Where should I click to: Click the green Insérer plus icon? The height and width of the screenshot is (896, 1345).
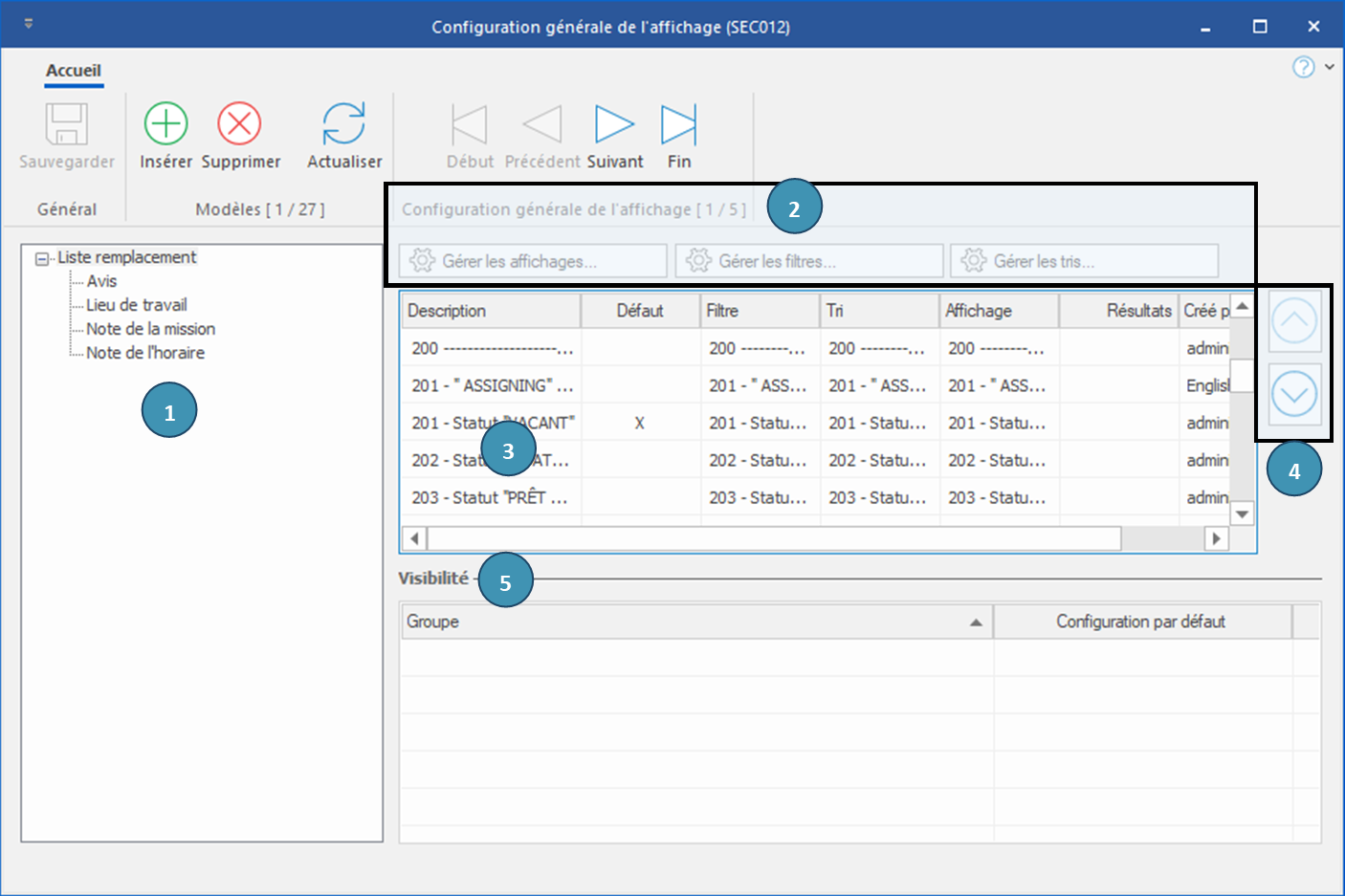tap(165, 124)
